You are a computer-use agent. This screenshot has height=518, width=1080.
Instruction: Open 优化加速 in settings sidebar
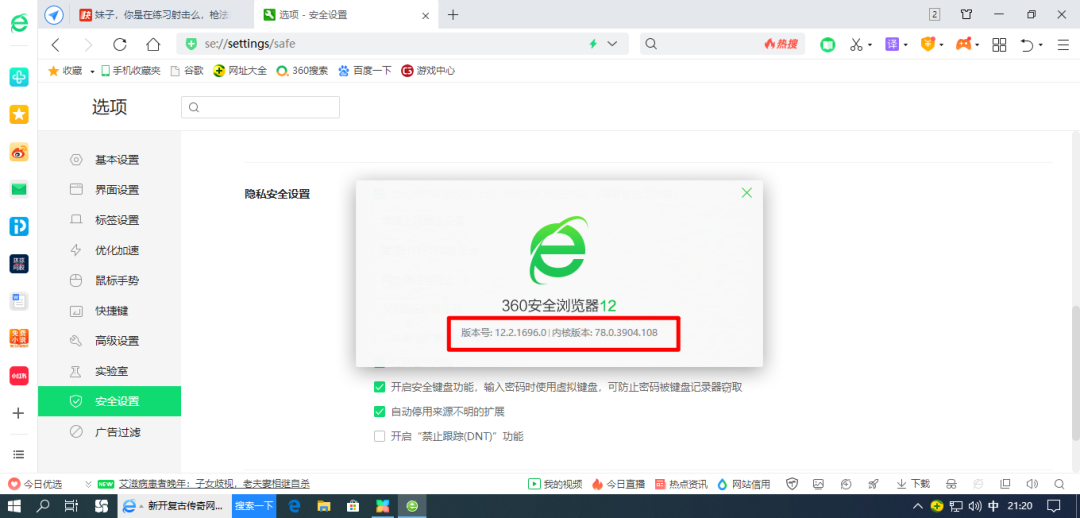[110, 251]
